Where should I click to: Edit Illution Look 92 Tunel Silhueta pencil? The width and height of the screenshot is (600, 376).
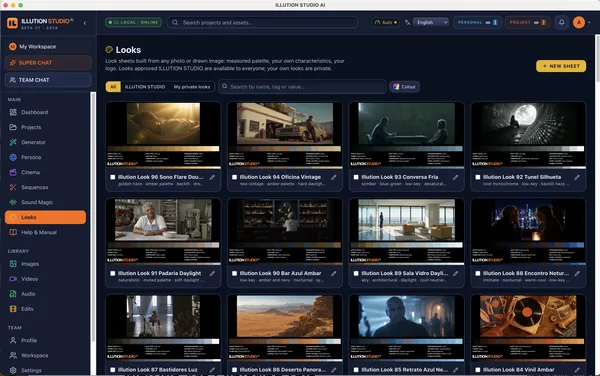(577, 177)
